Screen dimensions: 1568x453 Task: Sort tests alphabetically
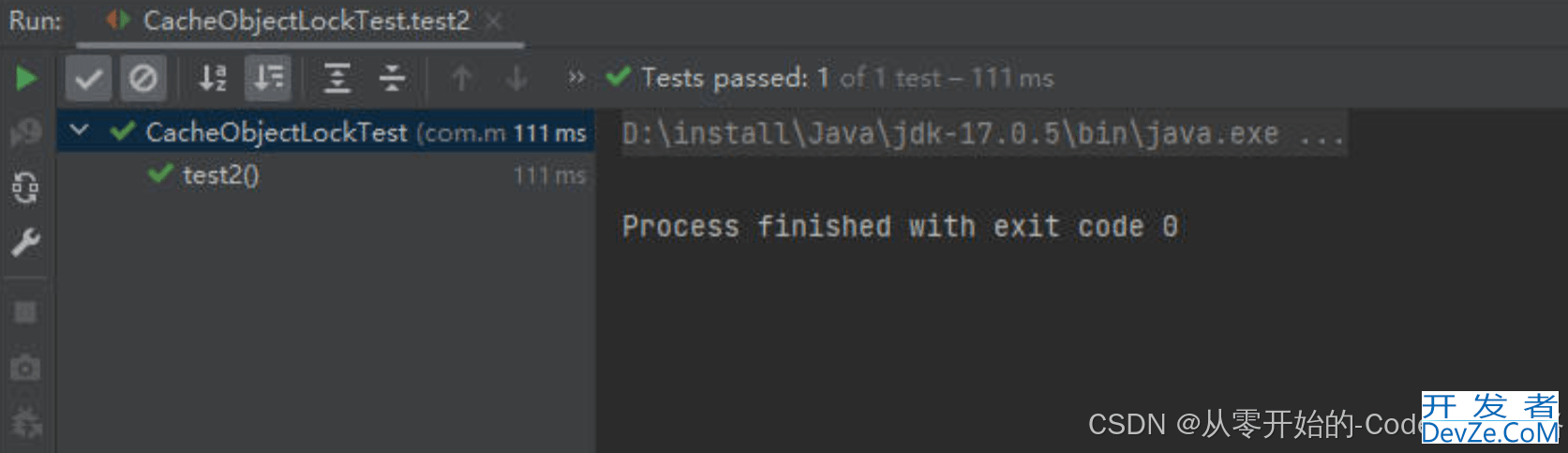(x=213, y=78)
